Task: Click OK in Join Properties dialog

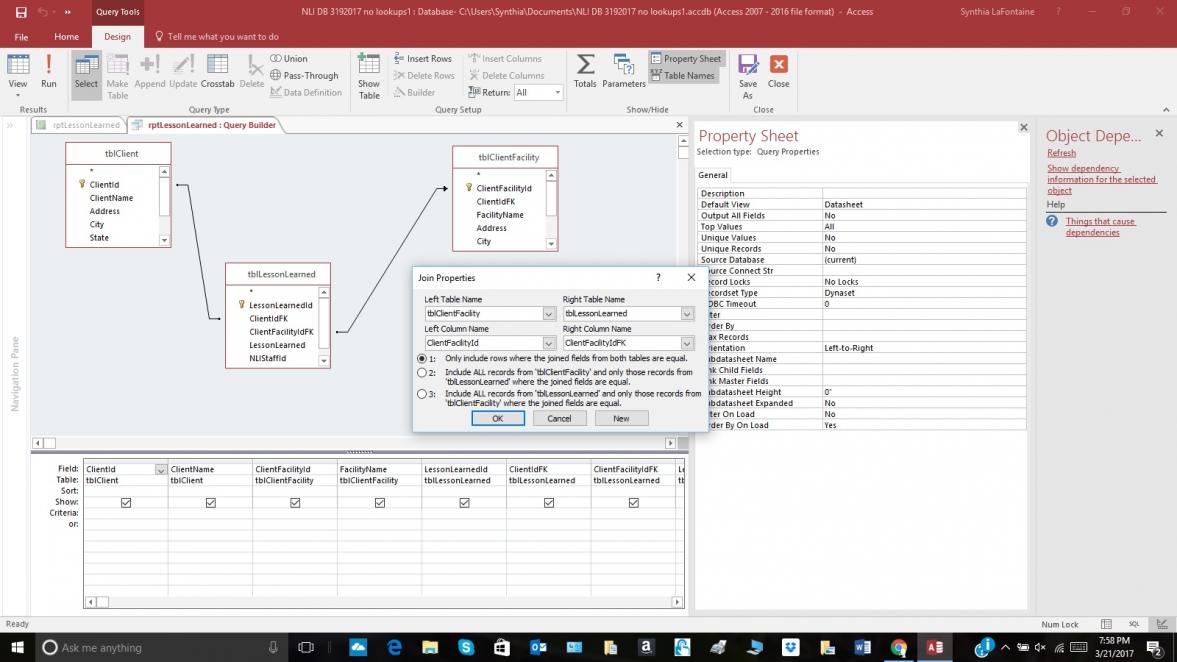Action: pyautogui.click(x=498, y=419)
